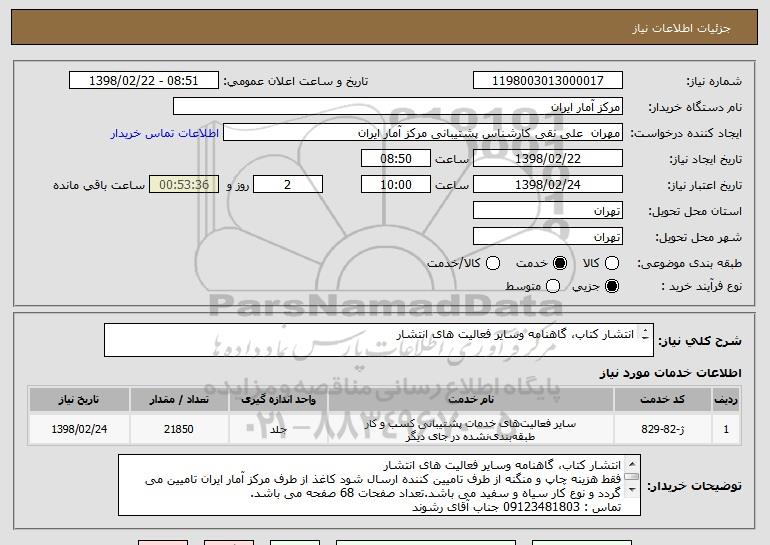Click the نام دستگاه خریدار field

click(398, 107)
